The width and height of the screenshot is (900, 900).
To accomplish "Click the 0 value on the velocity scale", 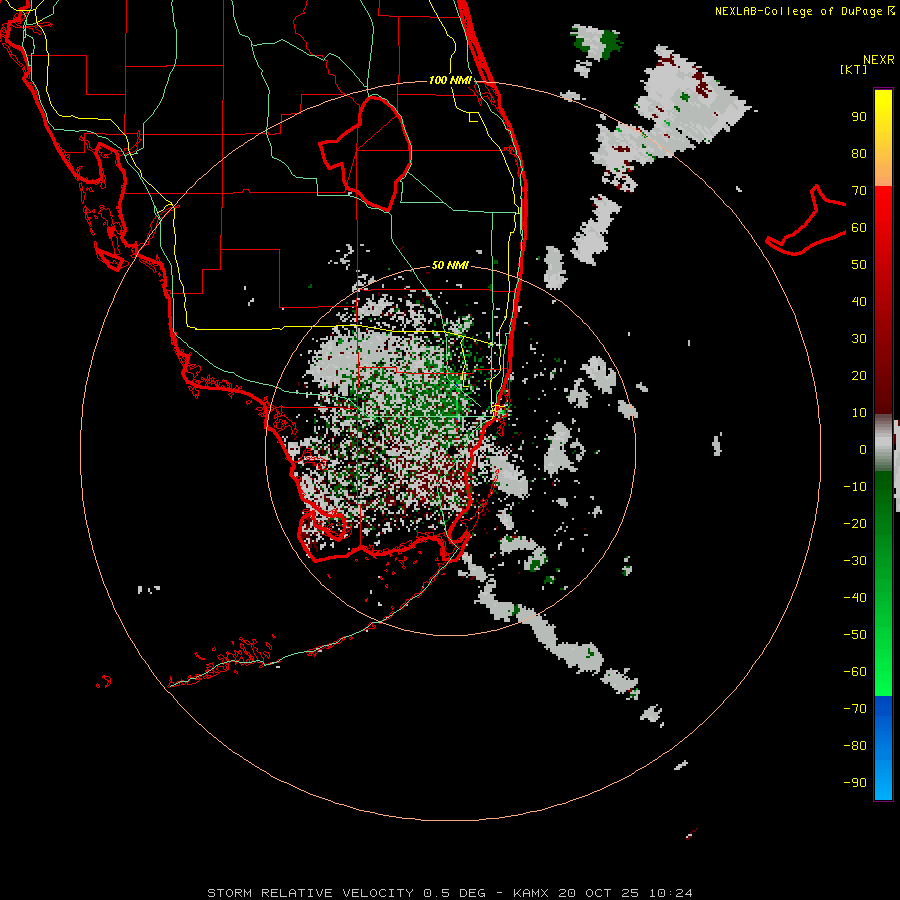I will [863, 449].
